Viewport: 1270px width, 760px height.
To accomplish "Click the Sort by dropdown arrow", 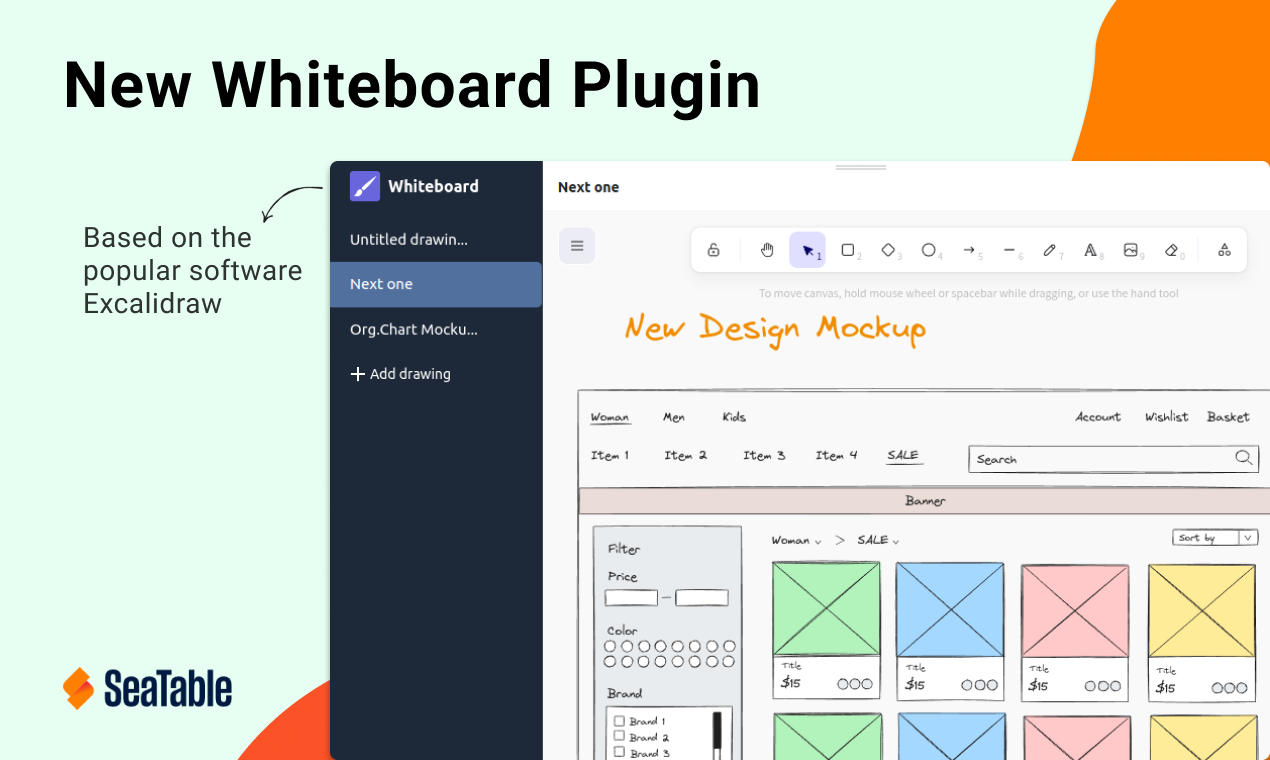I will tap(1248, 538).
